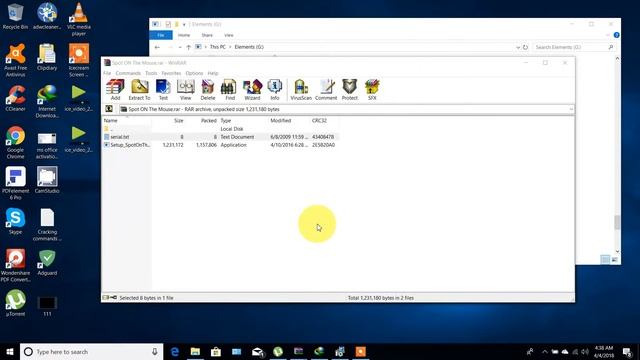Image resolution: width=640 pixels, height=360 pixels.
Task: Expand Explorer address bar history dropdown
Action: click(518, 47)
